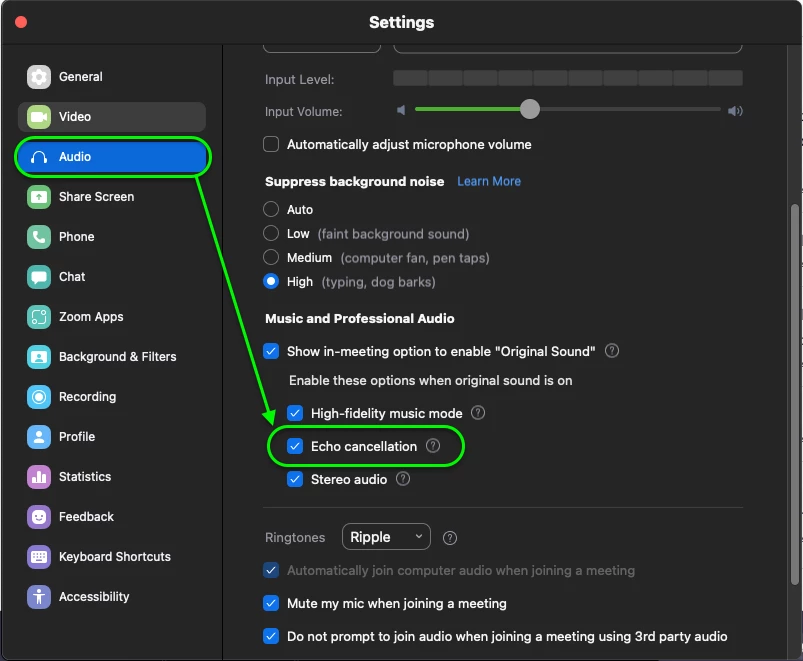Click help icon next to Stereo audio
The width and height of the screenshot is (803, 661).
pos(403,479)
